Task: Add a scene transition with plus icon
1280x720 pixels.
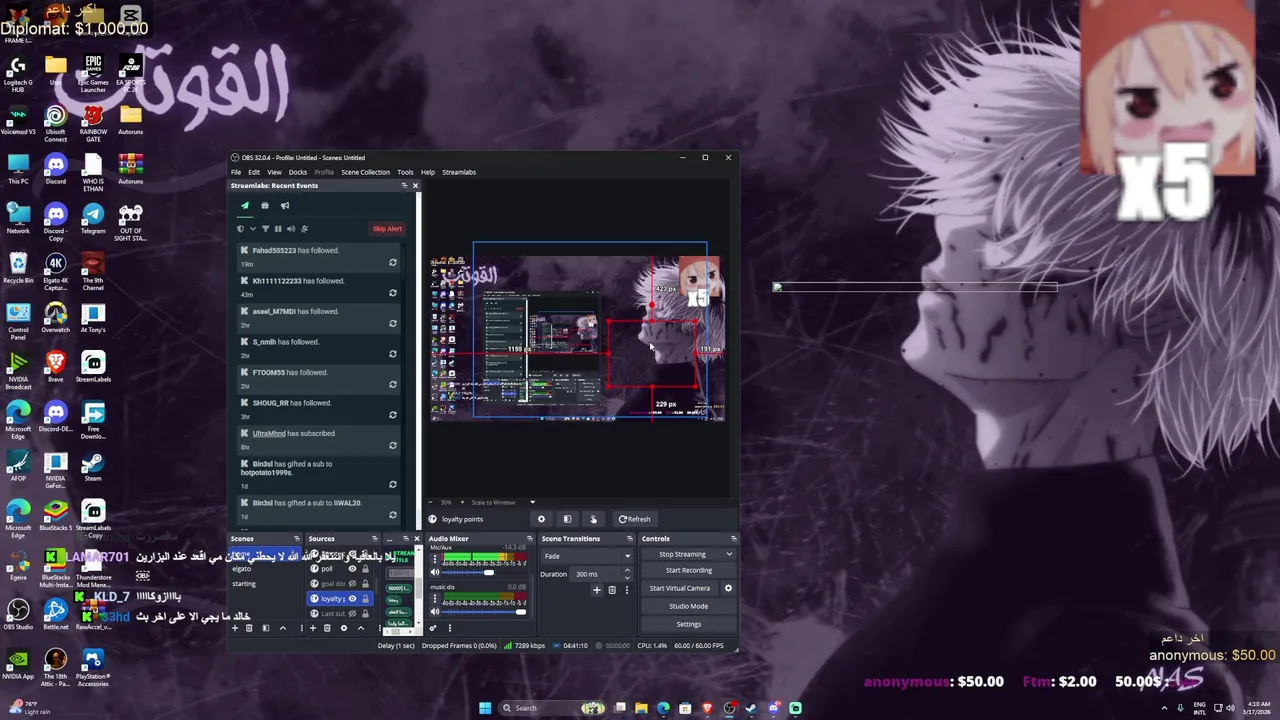Action: tap(597, 590)
